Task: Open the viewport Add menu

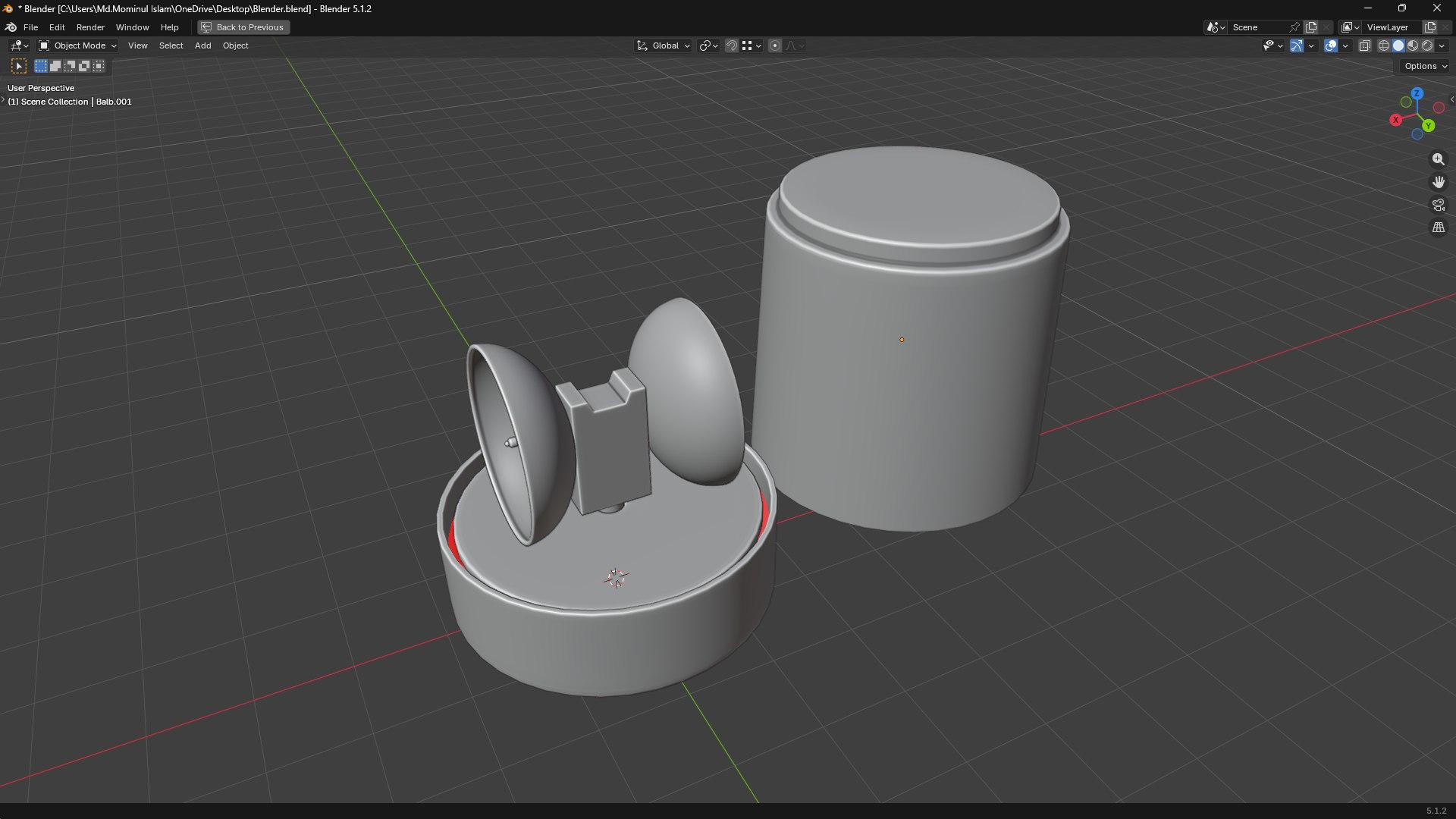Action: pos(202,45)
